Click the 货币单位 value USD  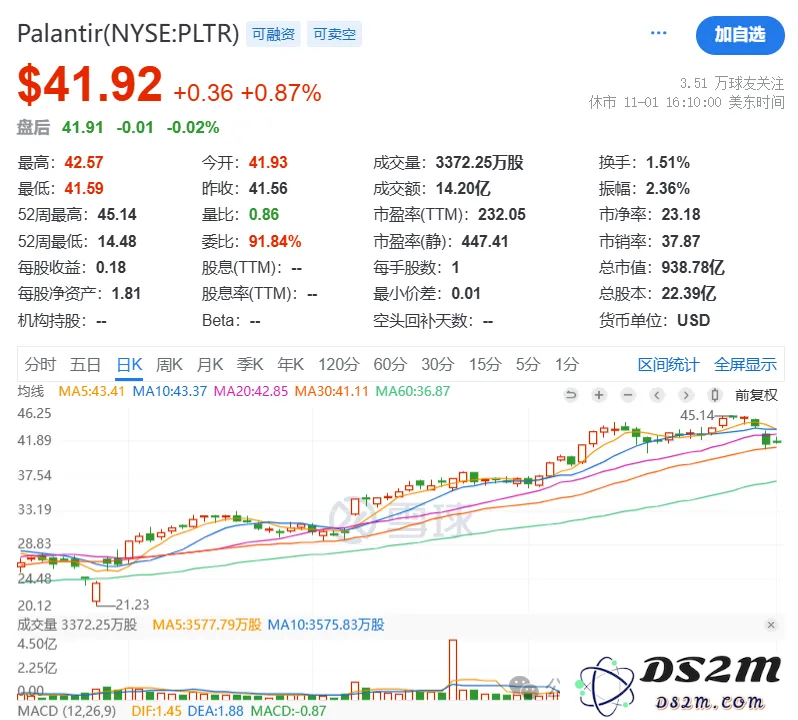[694, 320]
